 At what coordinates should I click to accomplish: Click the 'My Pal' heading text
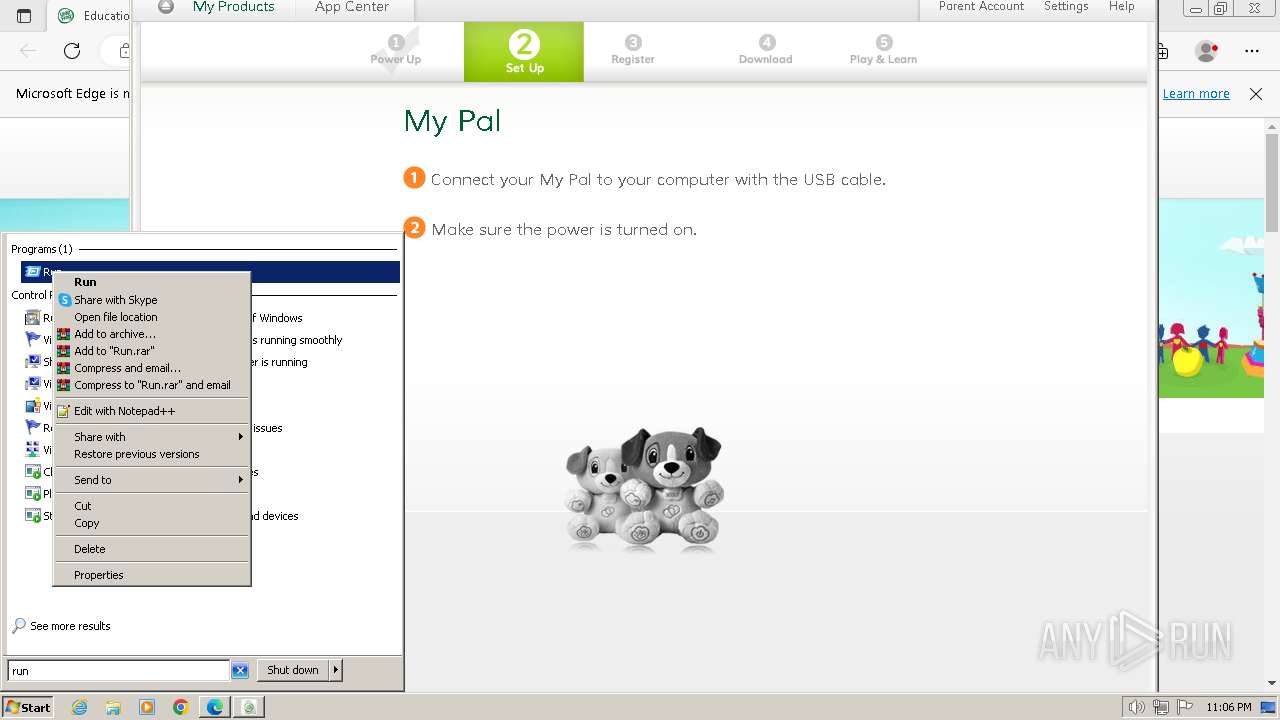[452, 121]
